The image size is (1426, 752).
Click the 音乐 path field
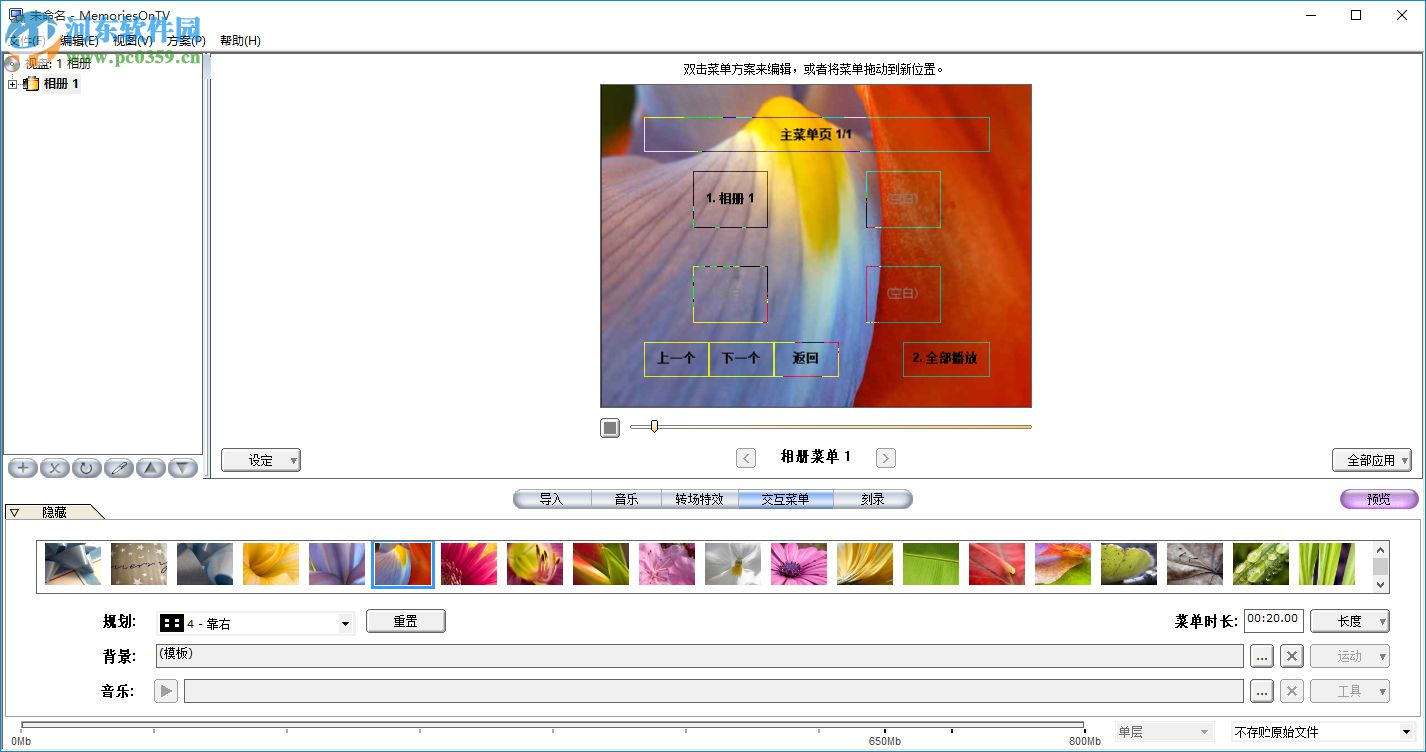(x=714, y=691)
